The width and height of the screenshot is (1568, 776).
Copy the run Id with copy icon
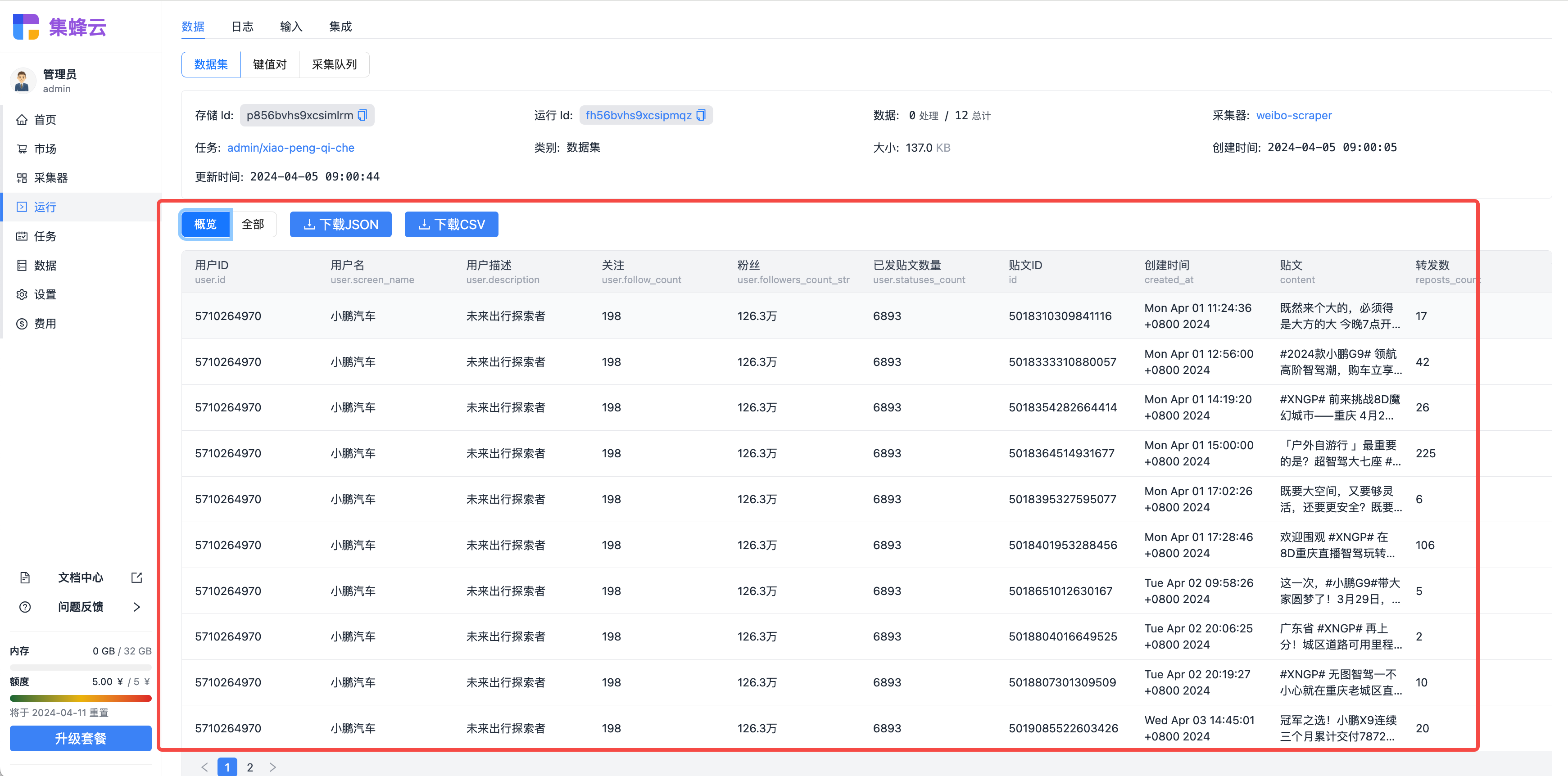coord(701,115)
